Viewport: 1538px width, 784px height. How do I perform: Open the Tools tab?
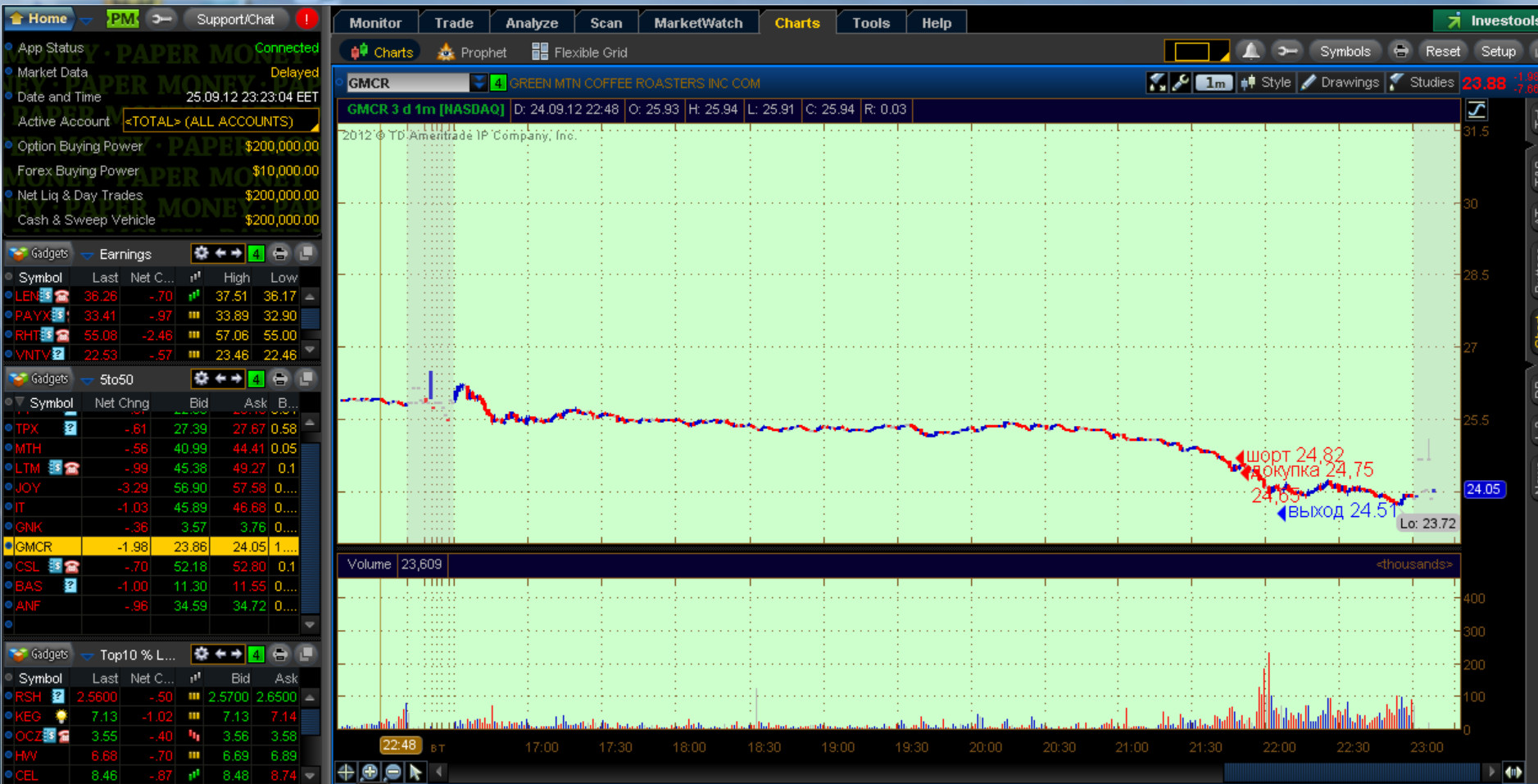point(870,23)
